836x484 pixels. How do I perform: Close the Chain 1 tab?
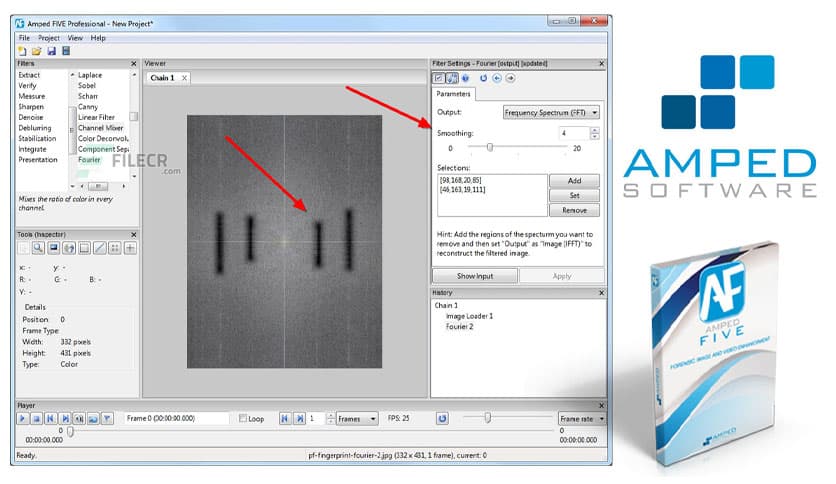pyautogui.click(x=184, y=78)
